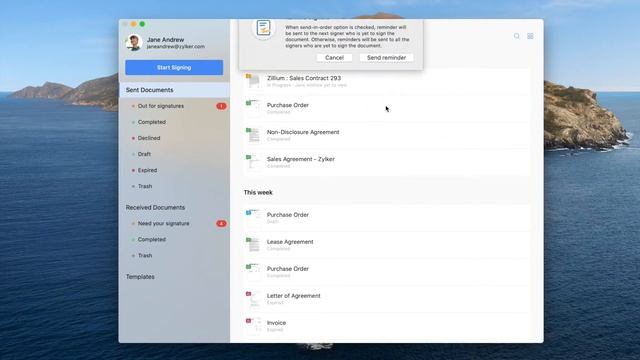Click the Need your signature red badge
This screenshot has width=640, height=360.
click(x=221, y=224)
